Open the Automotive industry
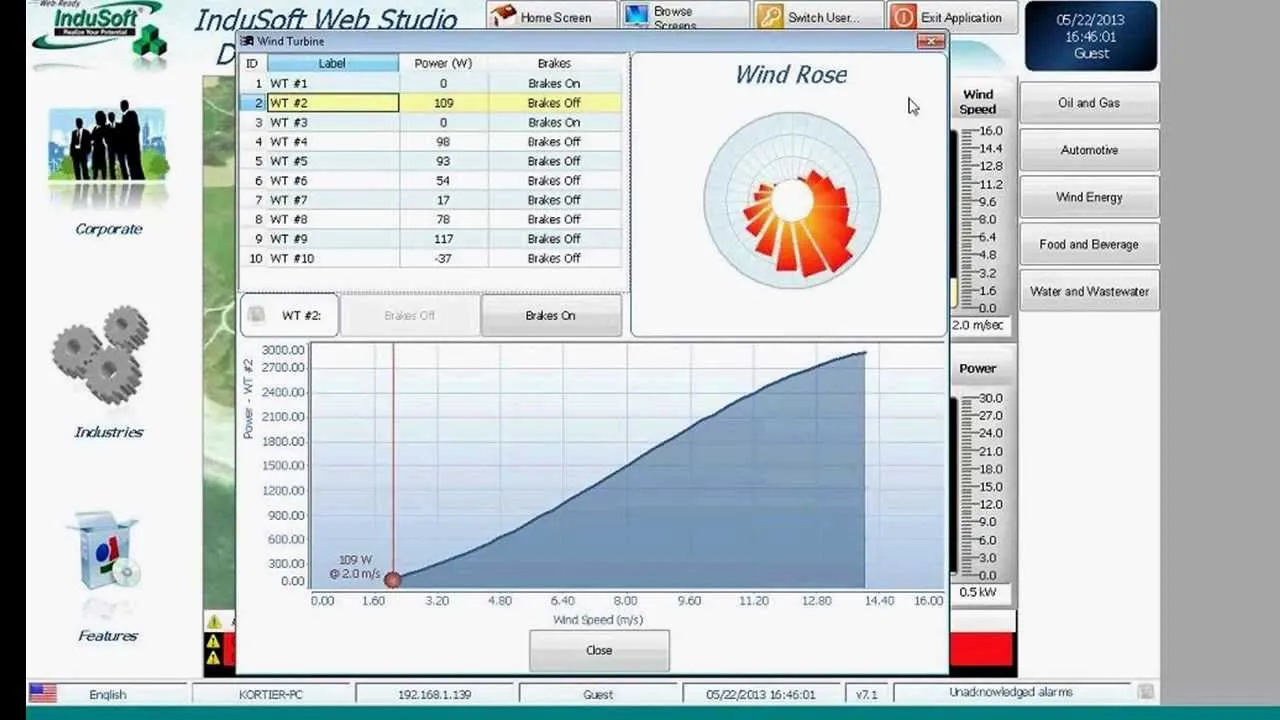Viewport: 1280px width, 720px height. [x=1089, y=150]
